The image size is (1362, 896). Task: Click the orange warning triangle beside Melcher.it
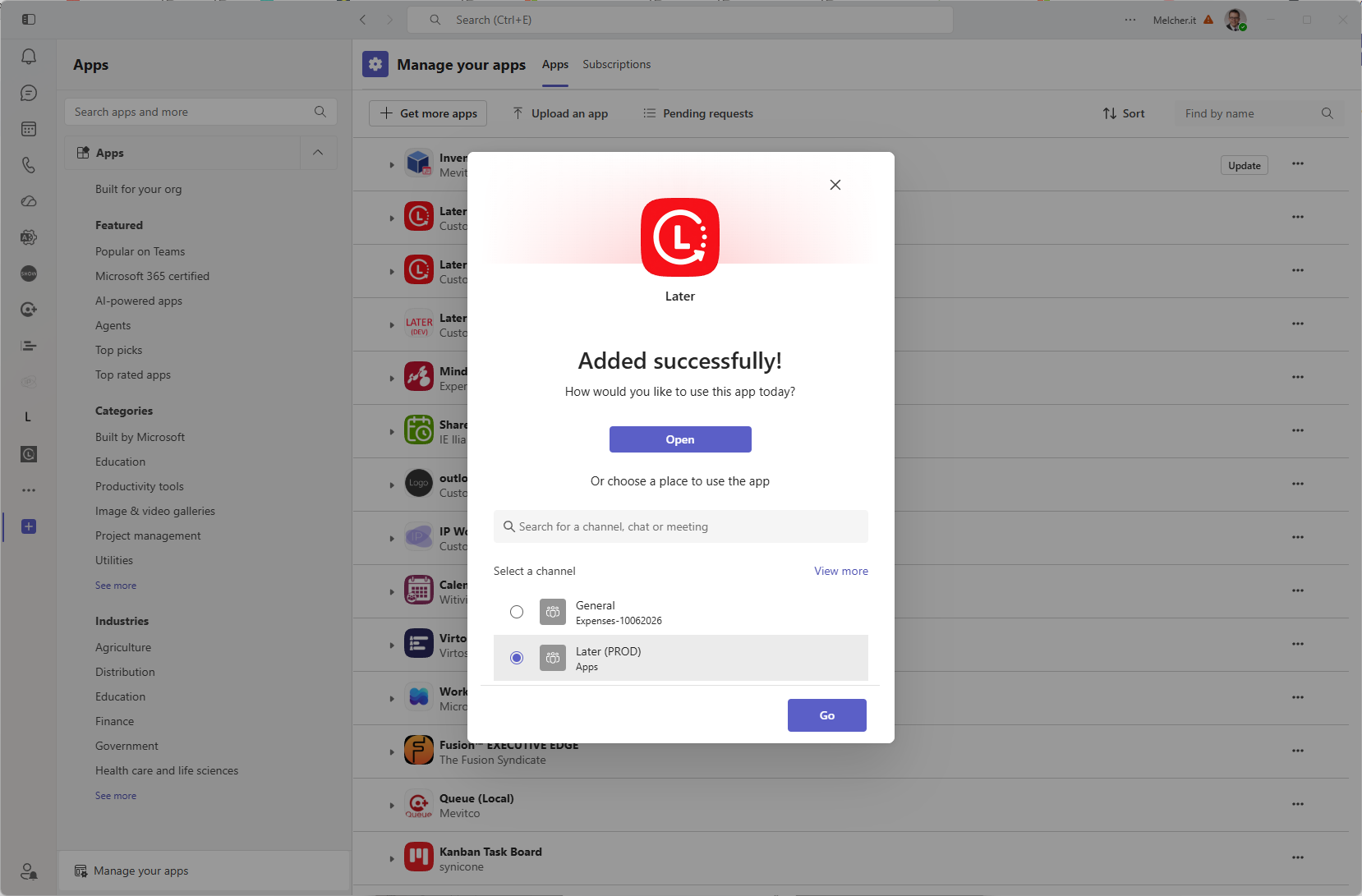click(1208, 20)
